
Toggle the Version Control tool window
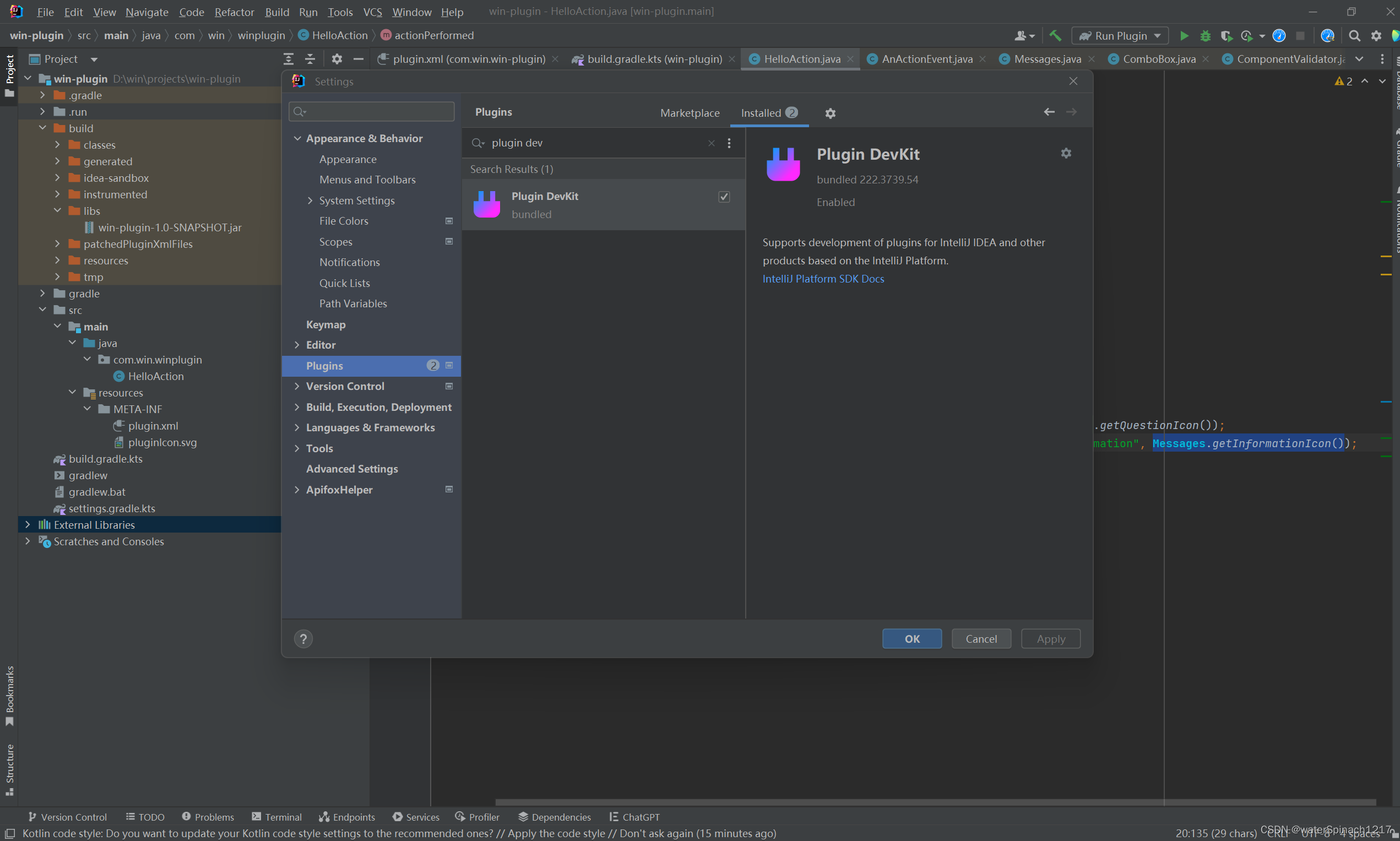click(x=67, y=817)
